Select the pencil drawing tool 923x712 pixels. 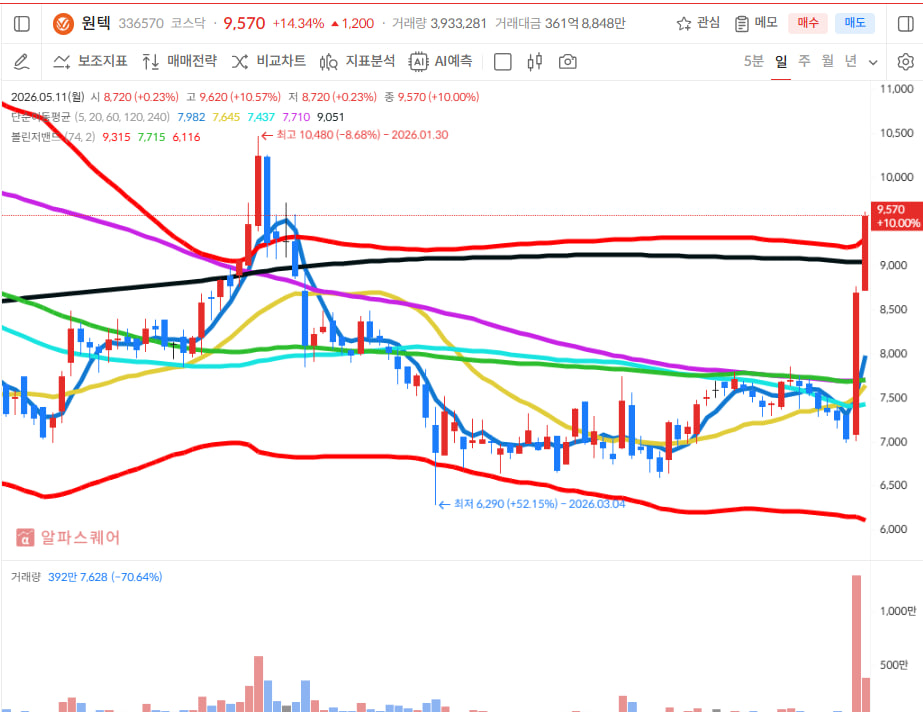21,61
